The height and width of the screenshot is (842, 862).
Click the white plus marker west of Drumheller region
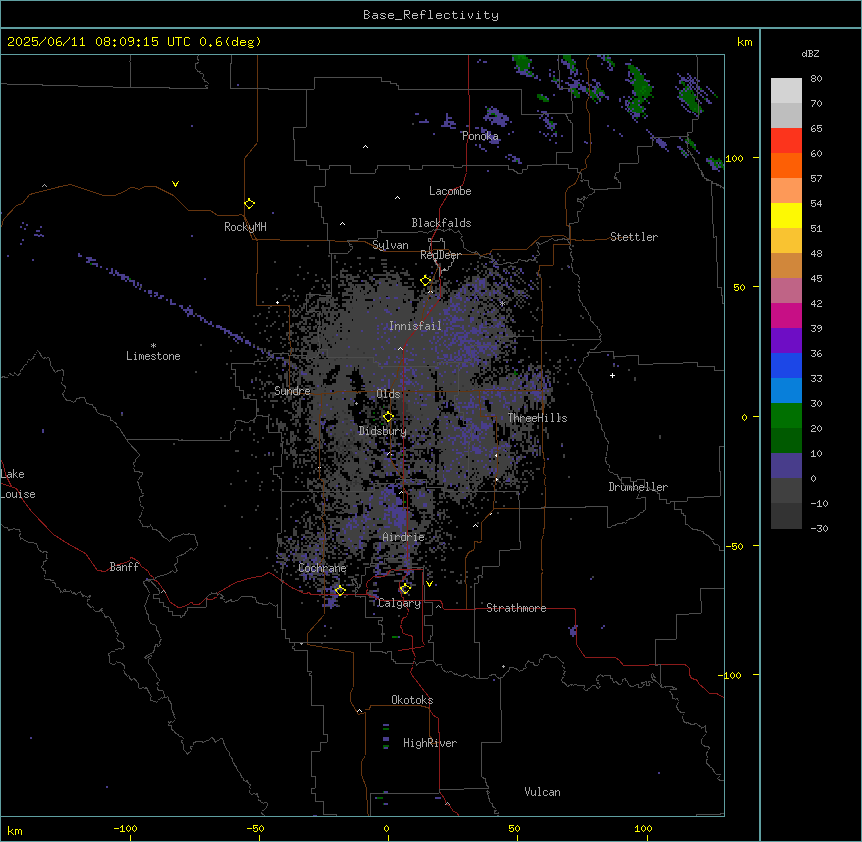pos(612,375)
